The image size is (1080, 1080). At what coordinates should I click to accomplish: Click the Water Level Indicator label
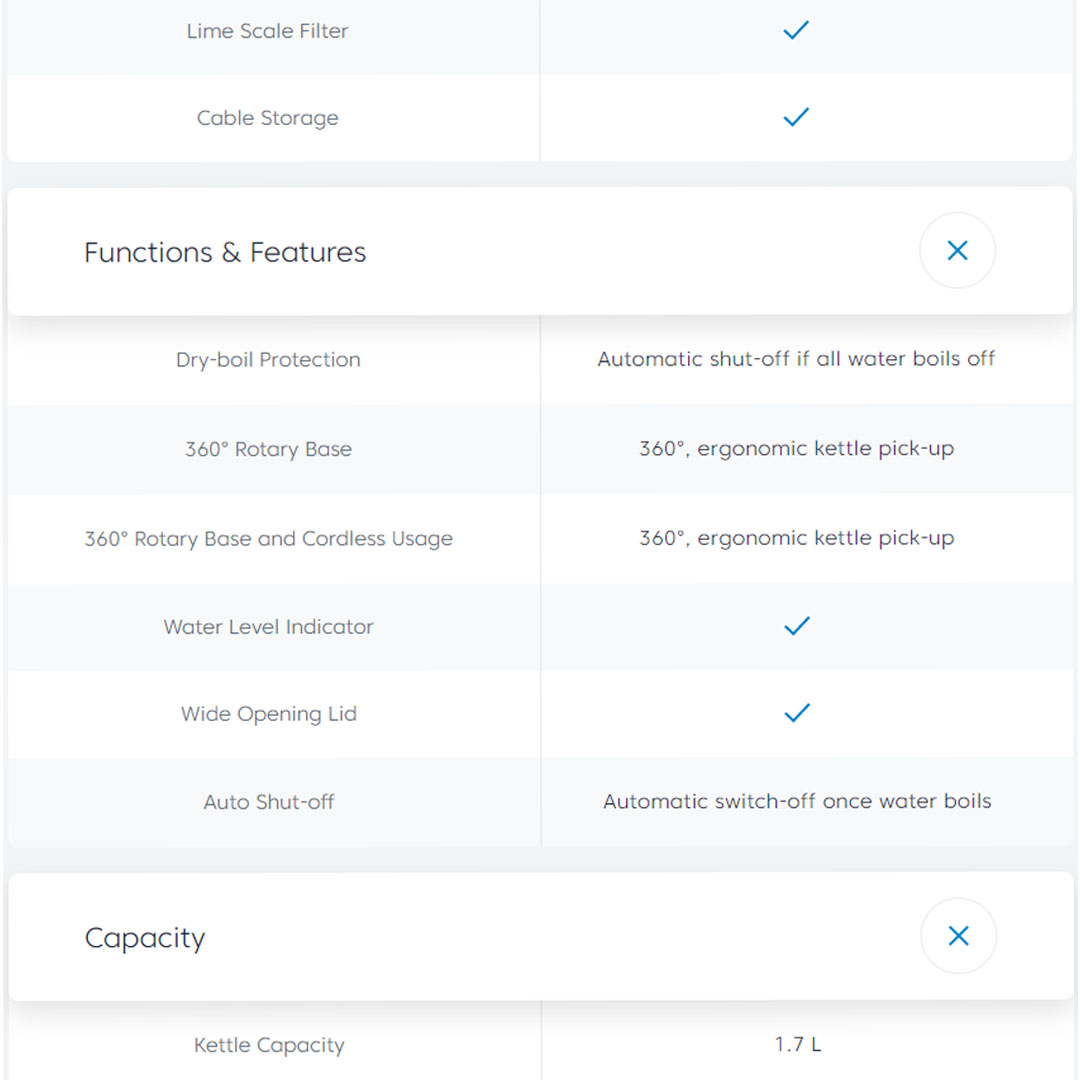pos(268,627)
